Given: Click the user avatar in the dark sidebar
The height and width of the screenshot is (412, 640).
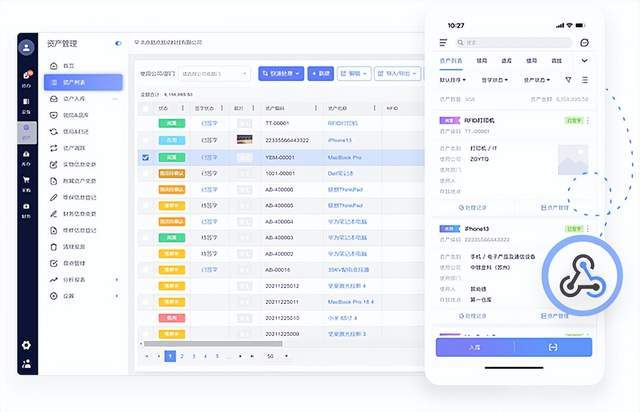Looking at the screenshot, I should click(x=26, y=47).
